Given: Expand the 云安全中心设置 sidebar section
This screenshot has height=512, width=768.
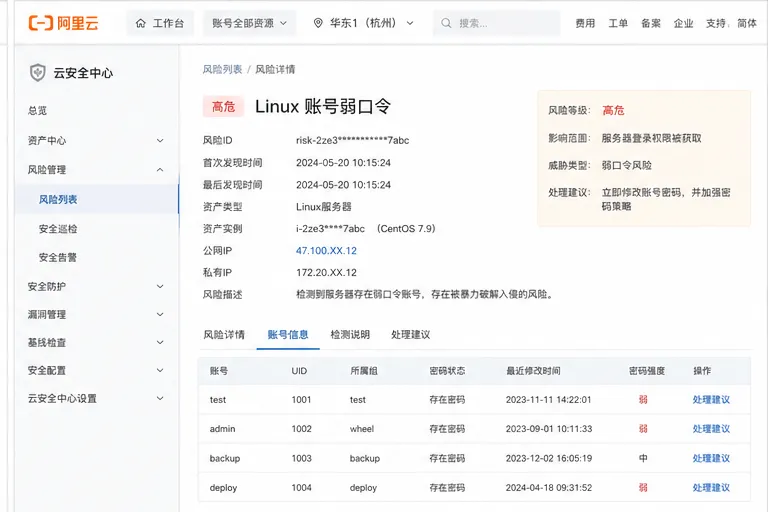Looking at the screenshot, I should (x=96, y=398).
